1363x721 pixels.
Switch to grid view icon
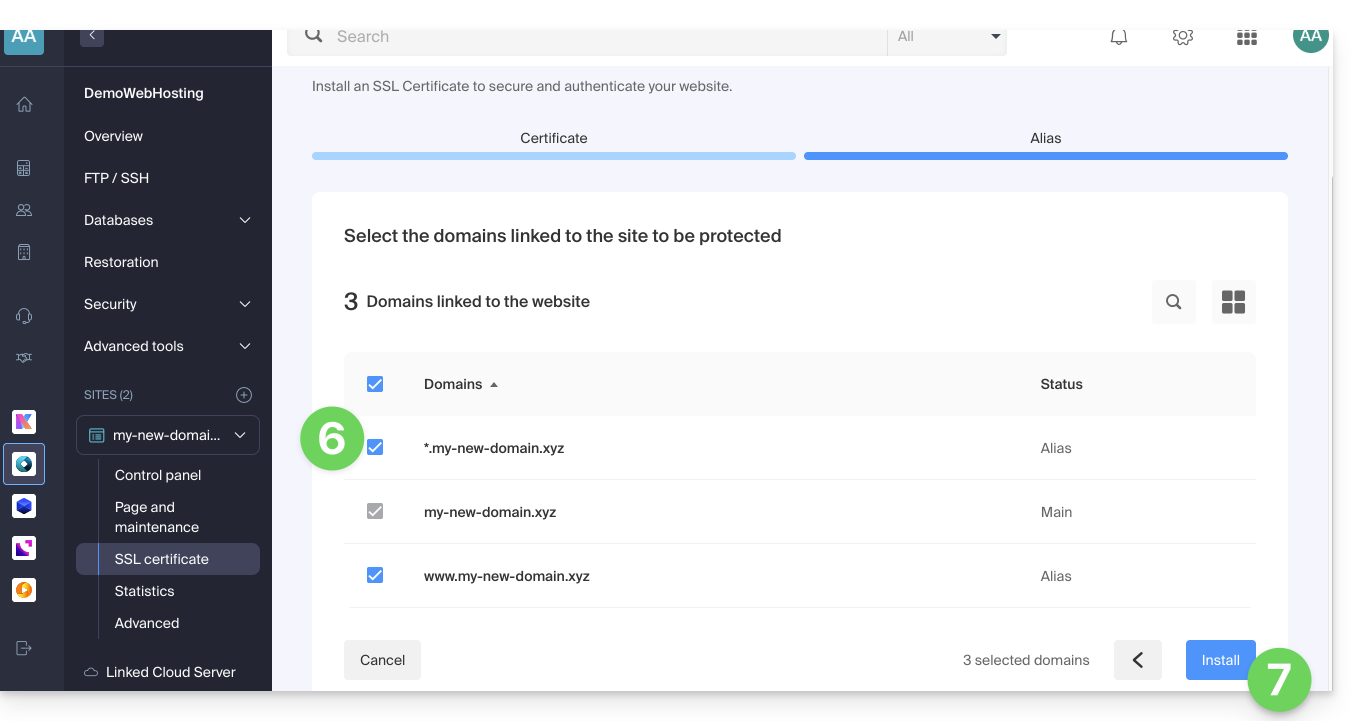point(1233,302)
